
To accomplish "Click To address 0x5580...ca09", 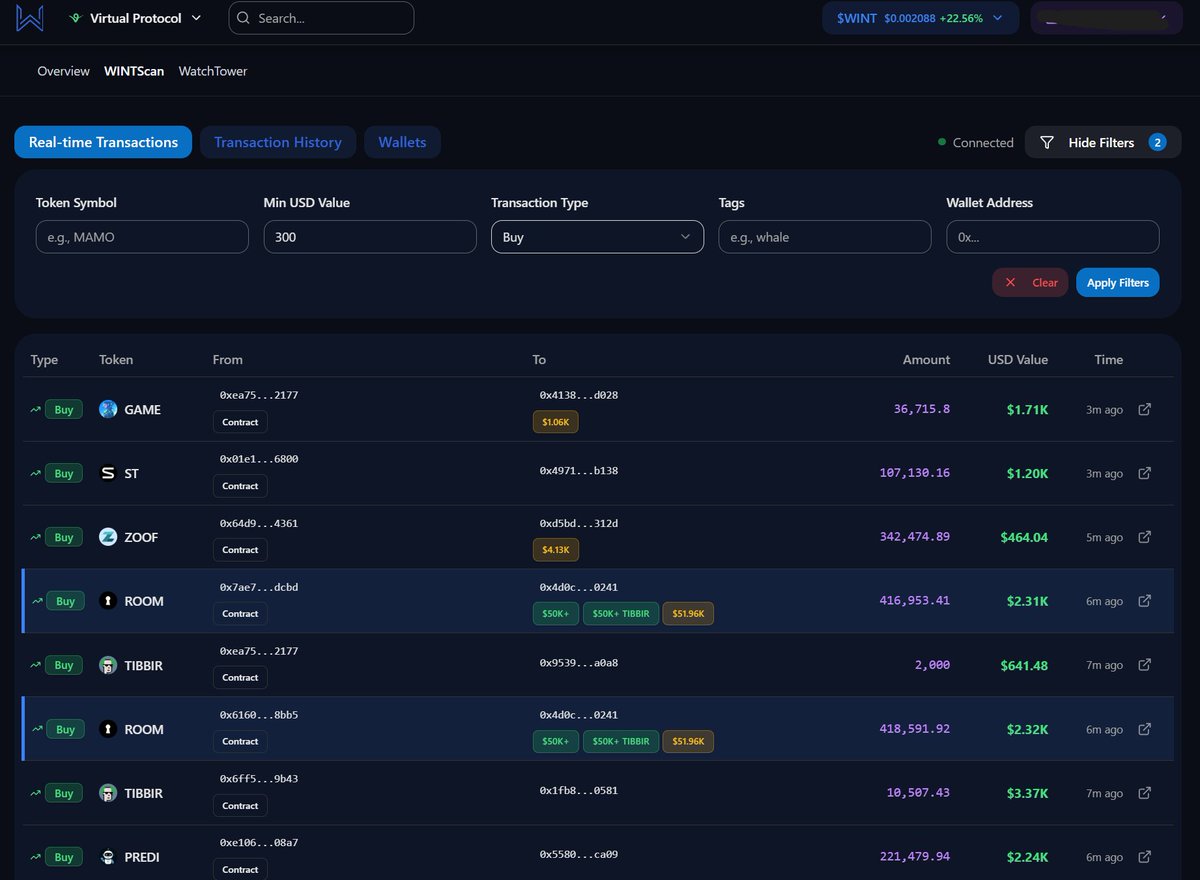I will click(x=579, y=854).
